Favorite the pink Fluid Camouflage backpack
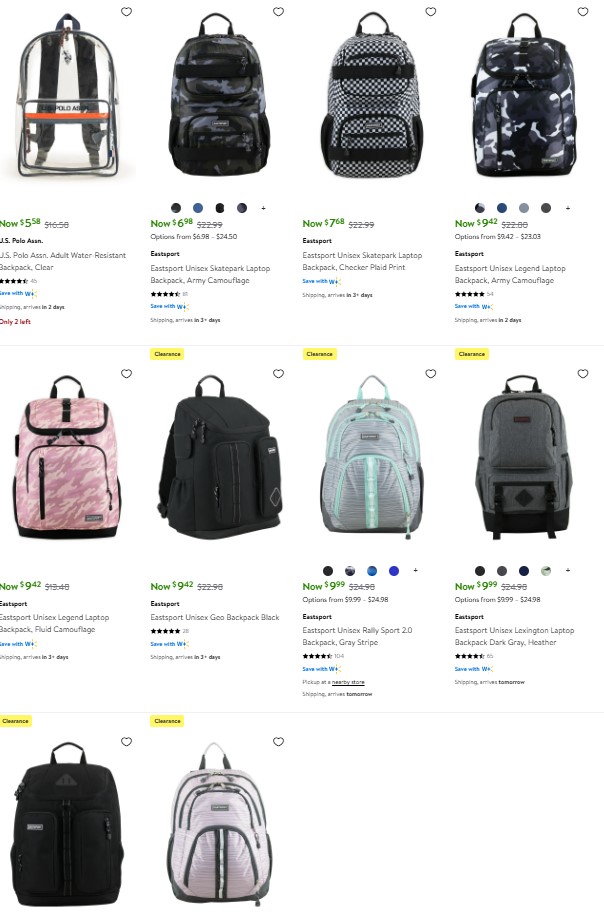Screen dimensions: 604x914 point(126,374)
